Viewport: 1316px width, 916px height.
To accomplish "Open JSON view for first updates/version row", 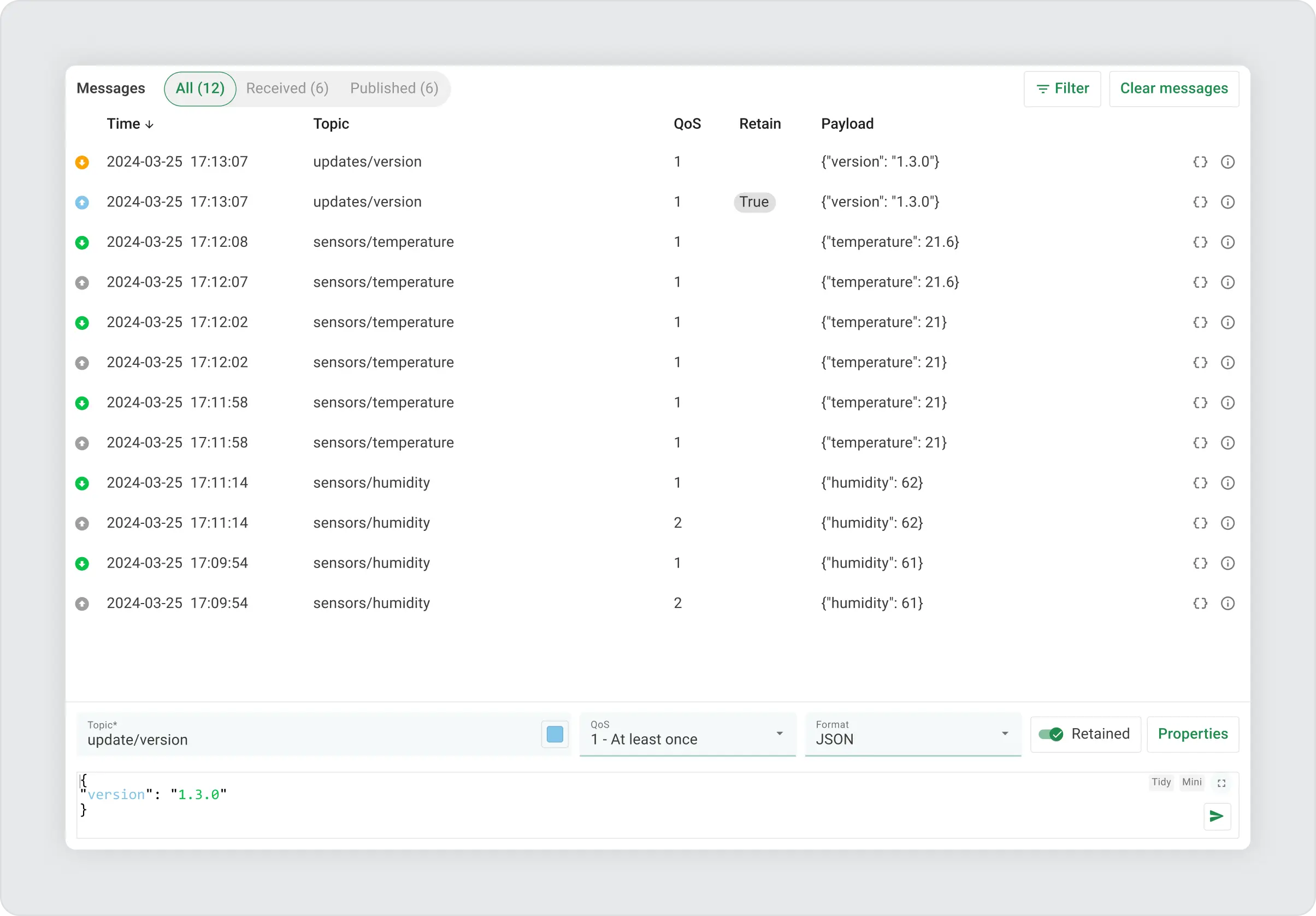I will 1200,162.
